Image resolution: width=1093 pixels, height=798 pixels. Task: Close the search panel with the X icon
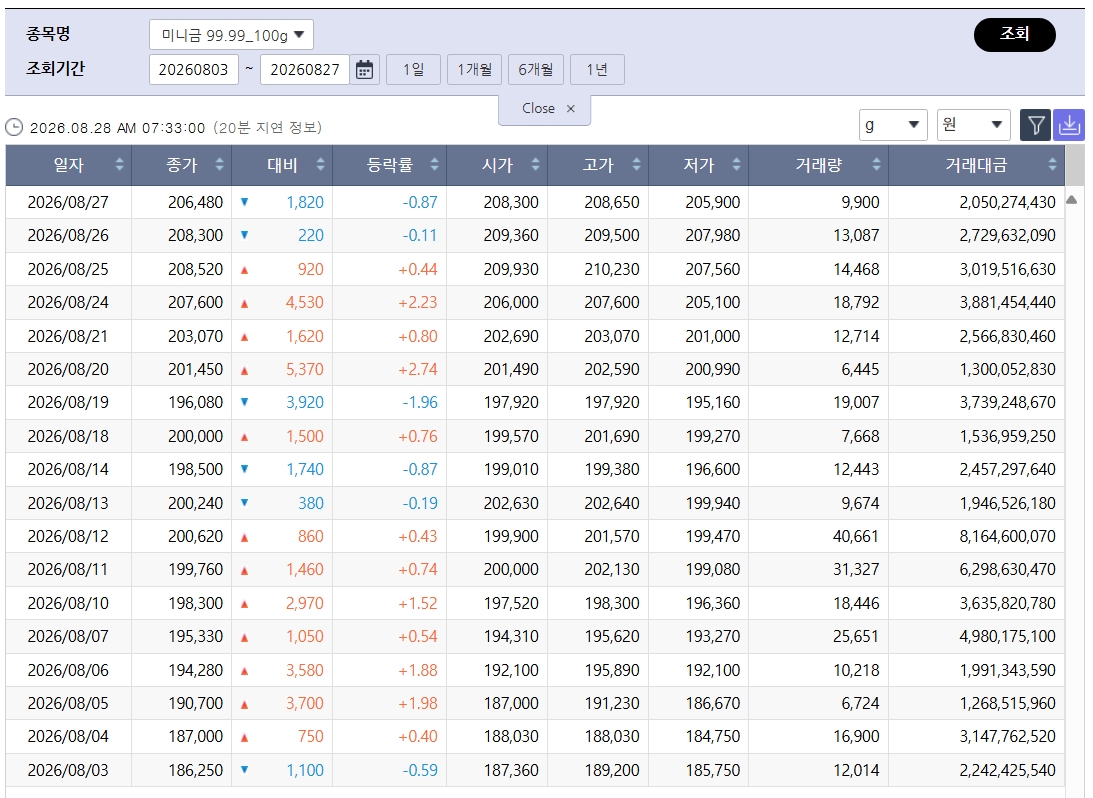click(x=571, y=109)
